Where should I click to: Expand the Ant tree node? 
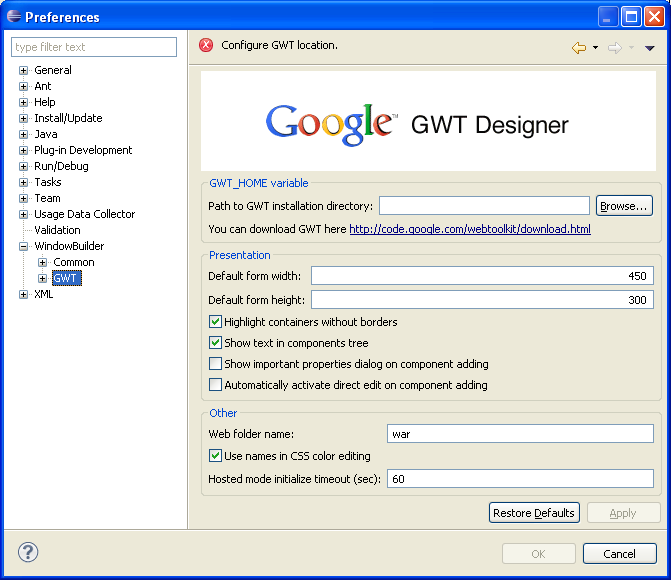(x=24, y=86)
